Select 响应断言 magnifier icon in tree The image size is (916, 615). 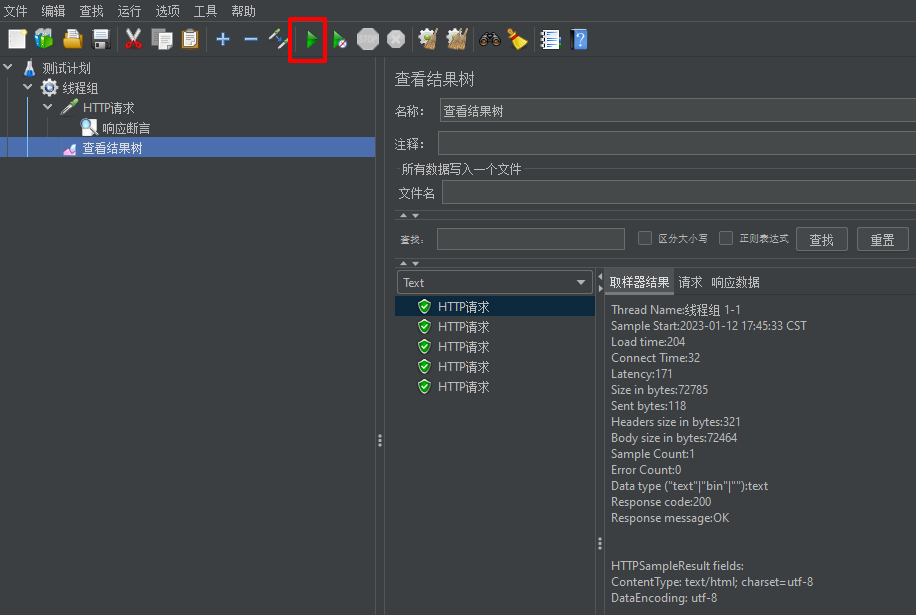[x=89, y=127]
